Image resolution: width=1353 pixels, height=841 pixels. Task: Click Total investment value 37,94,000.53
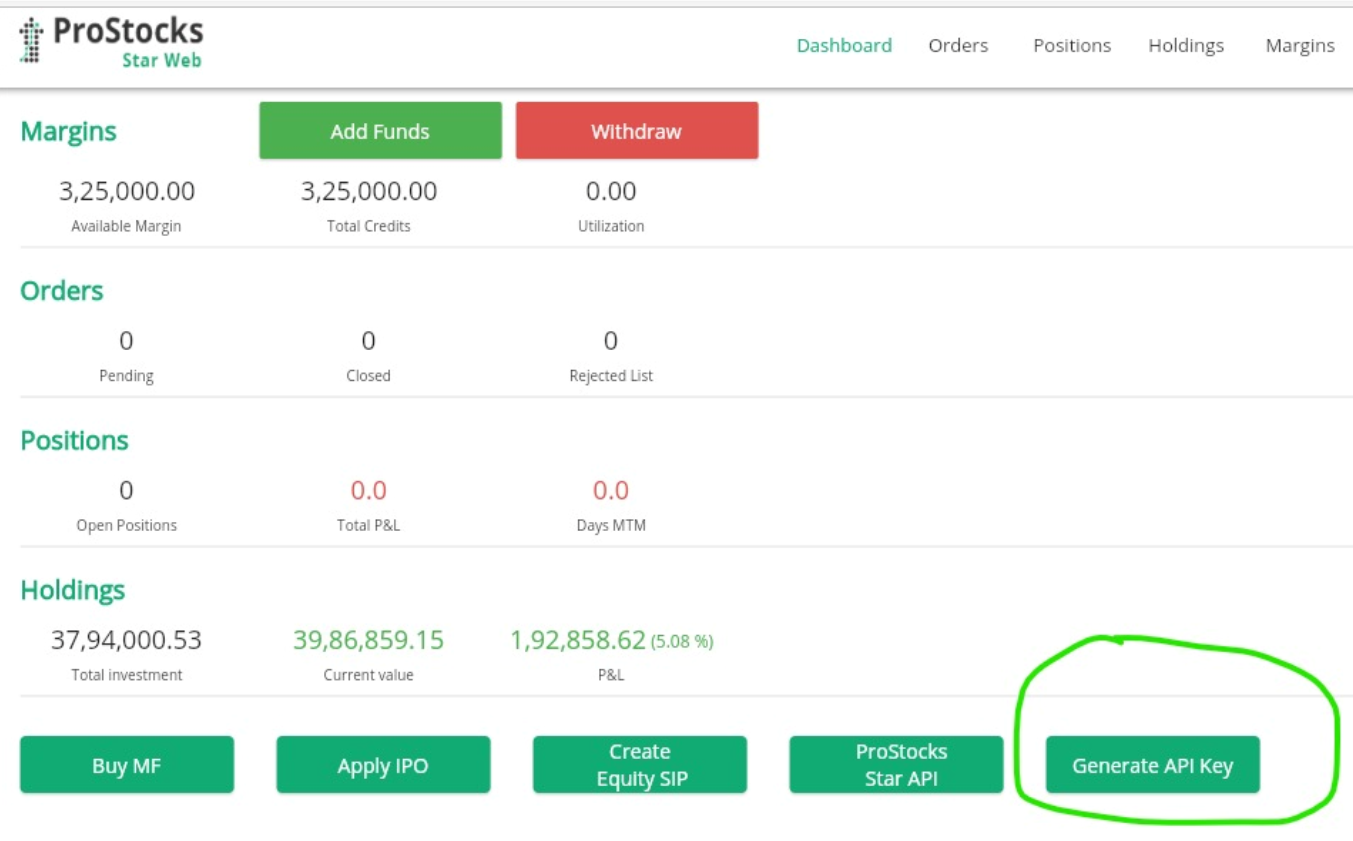126,640
